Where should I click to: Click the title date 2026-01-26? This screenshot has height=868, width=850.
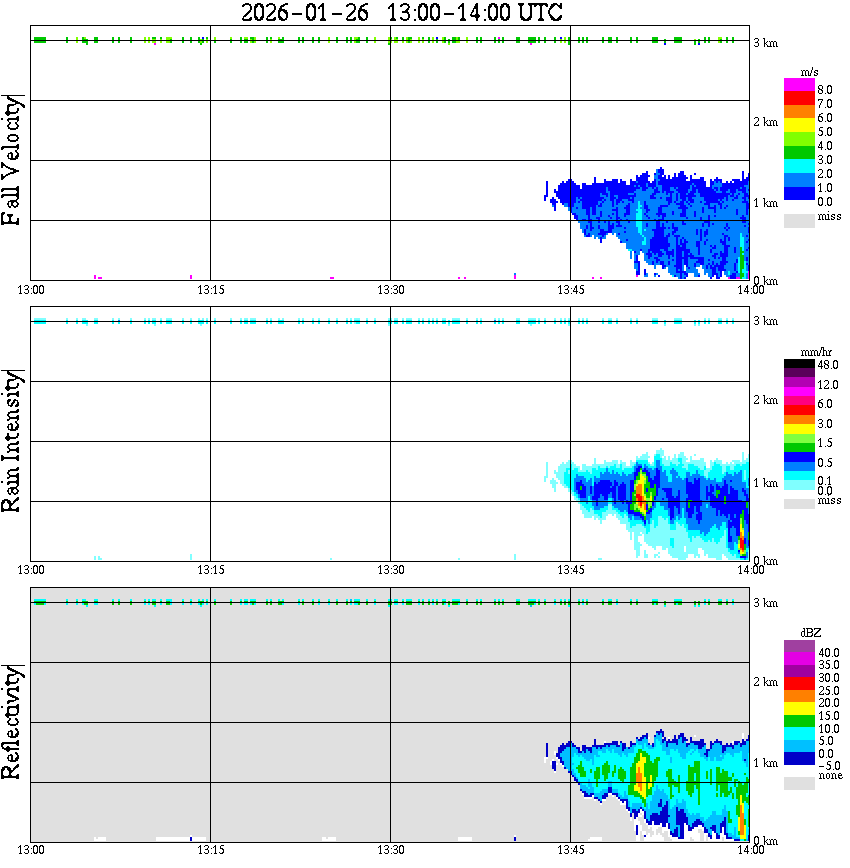[305, 12]
